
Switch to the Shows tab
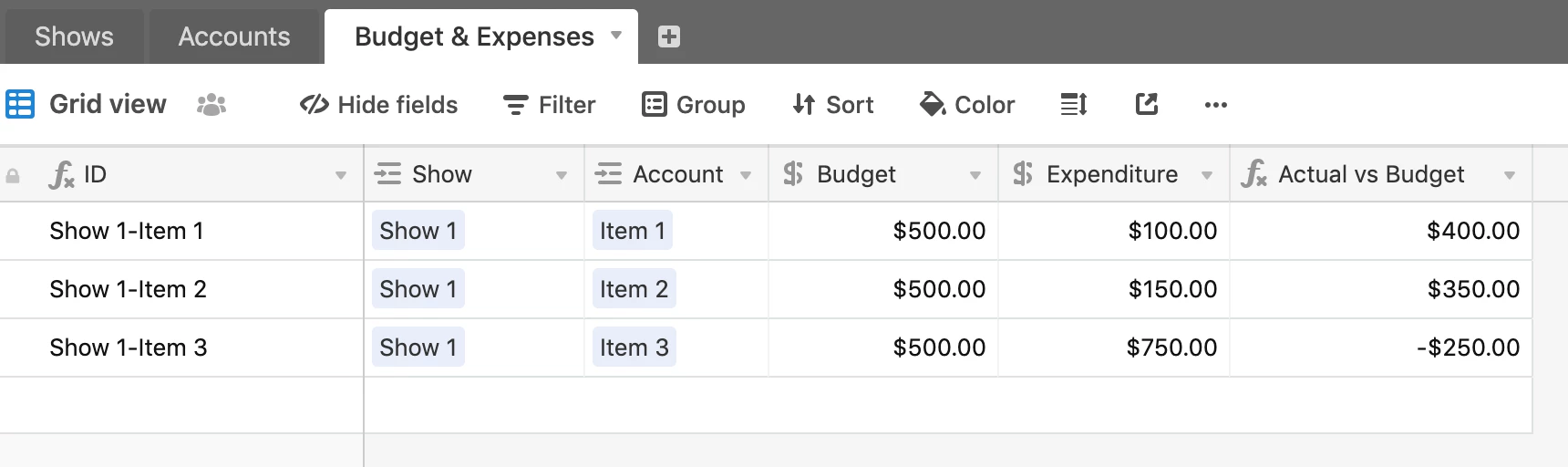(x=75, y=36)
